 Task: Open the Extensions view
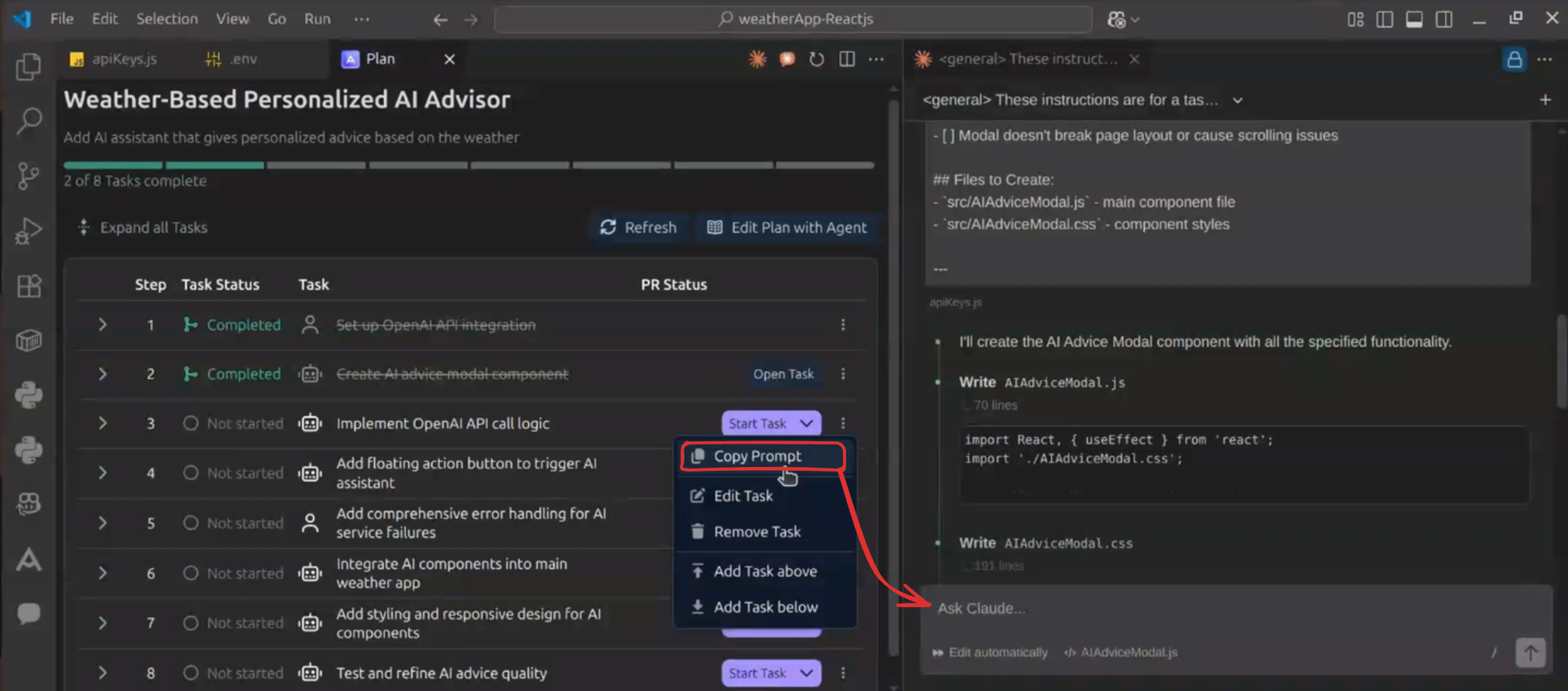coord(28,286)
